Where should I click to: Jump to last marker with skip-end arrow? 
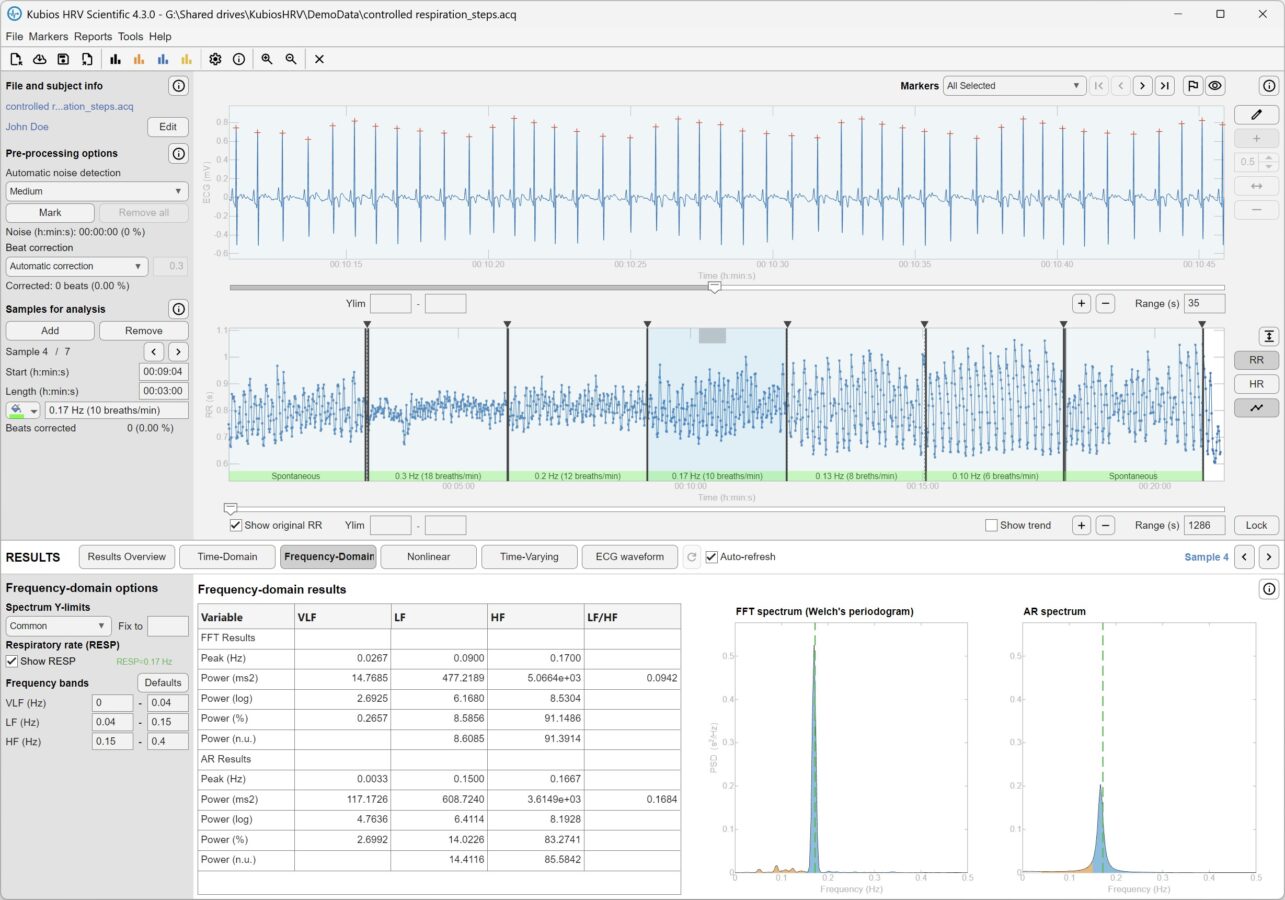[x=1164, y=86]
